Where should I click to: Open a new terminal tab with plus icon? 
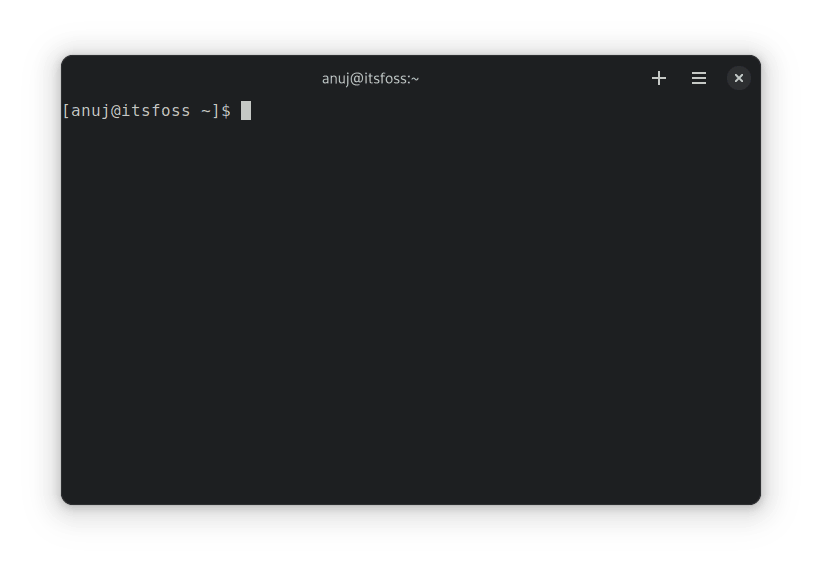click(x=659, y=78)
